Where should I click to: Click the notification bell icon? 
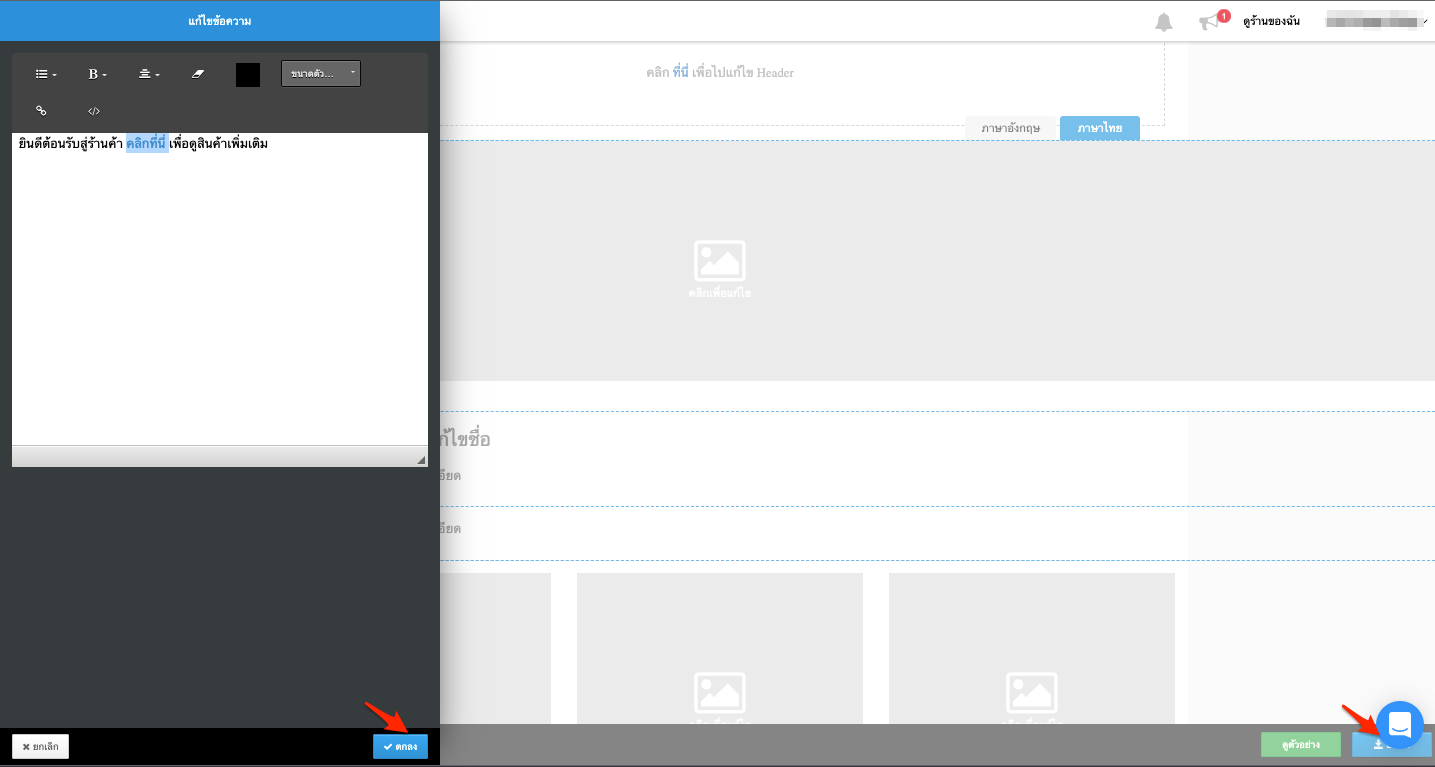1164,22
